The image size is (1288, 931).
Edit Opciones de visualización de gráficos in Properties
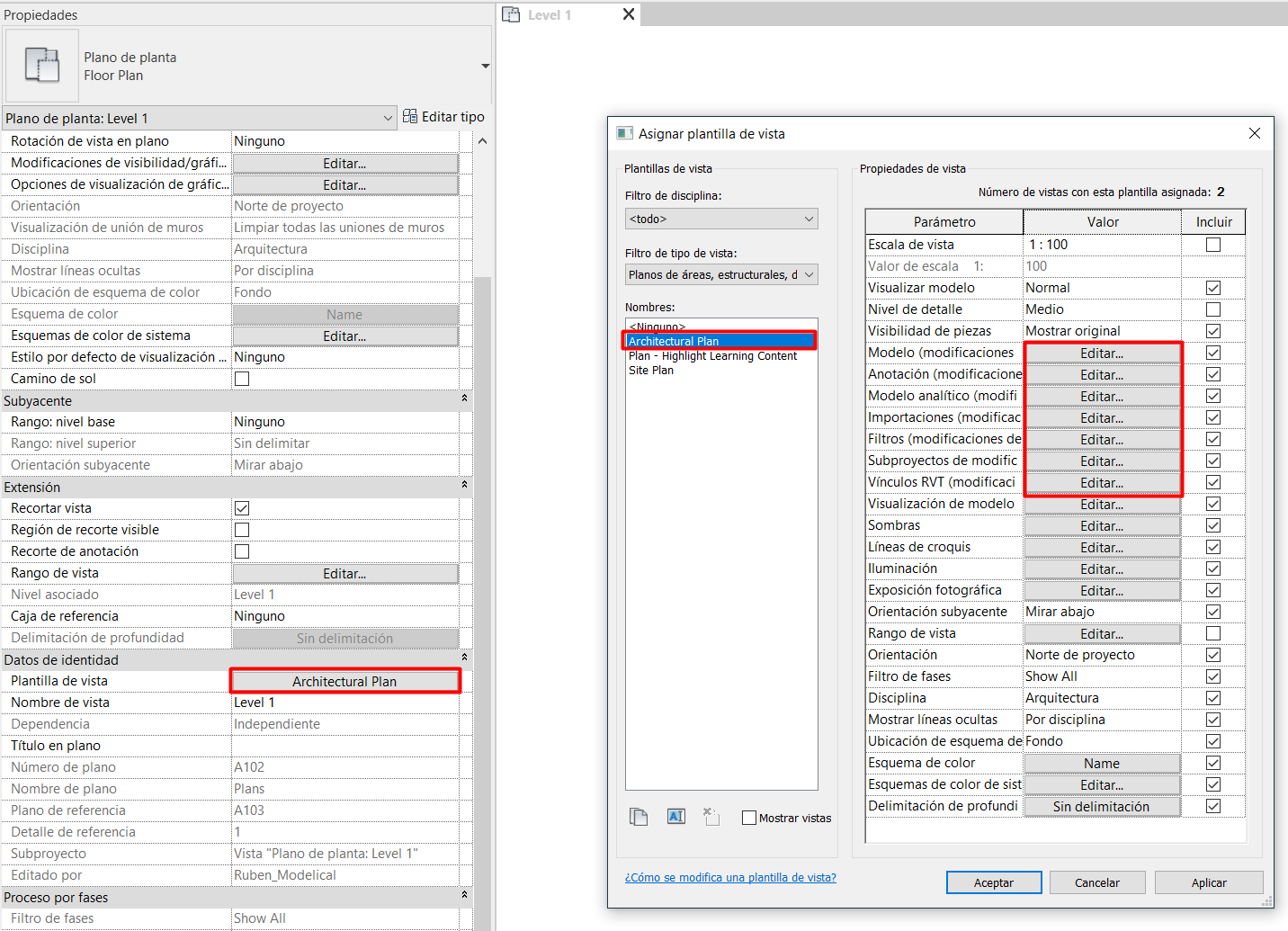(344, 184)
